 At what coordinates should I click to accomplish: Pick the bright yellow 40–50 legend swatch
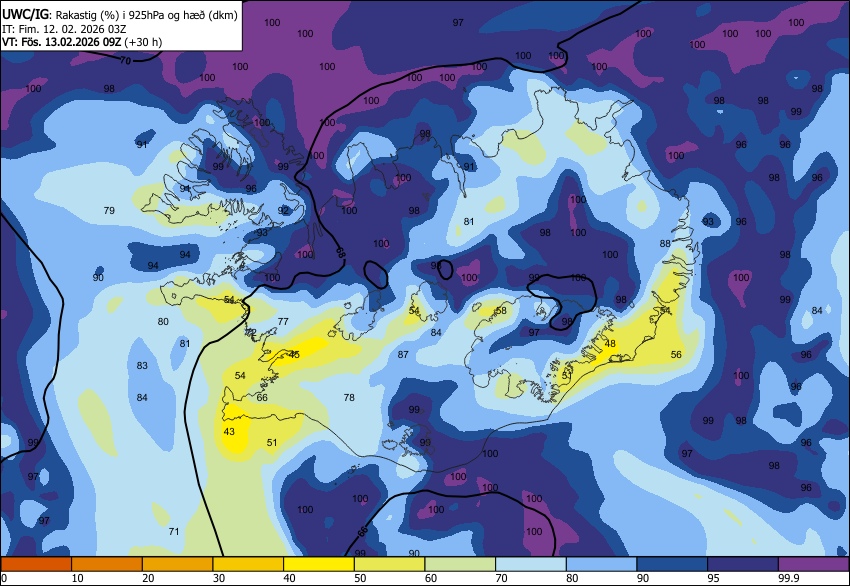click(319, 564)
